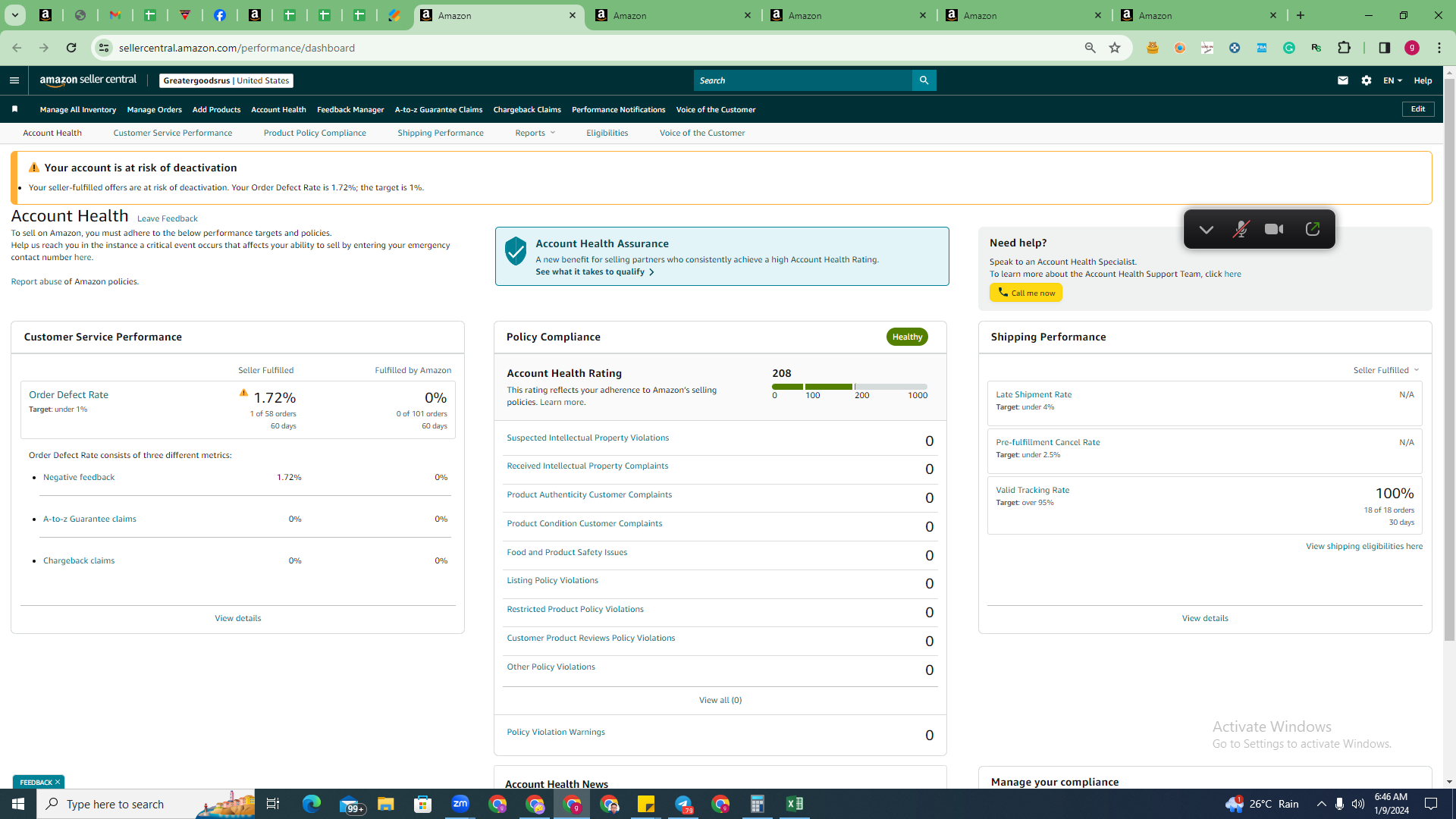The height and width of the screenshot is (819, 1456).
Task: Open the Eligibilities tab
Action: (607, 133)
